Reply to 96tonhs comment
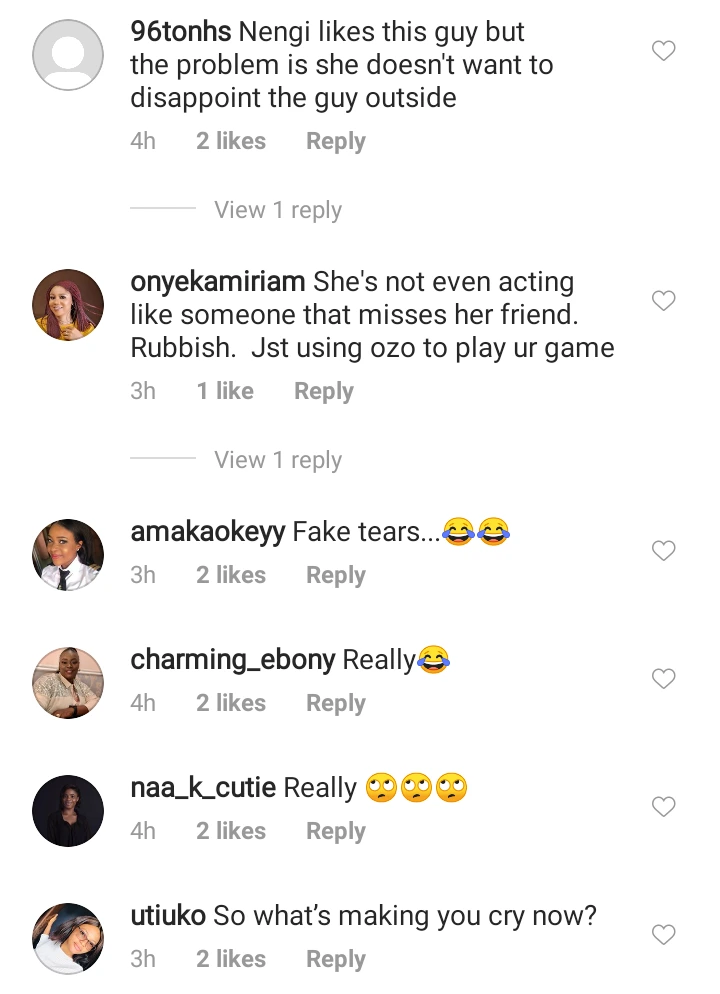Image resolution: width=720 pixels, height=994 pixels. (336, 141)
